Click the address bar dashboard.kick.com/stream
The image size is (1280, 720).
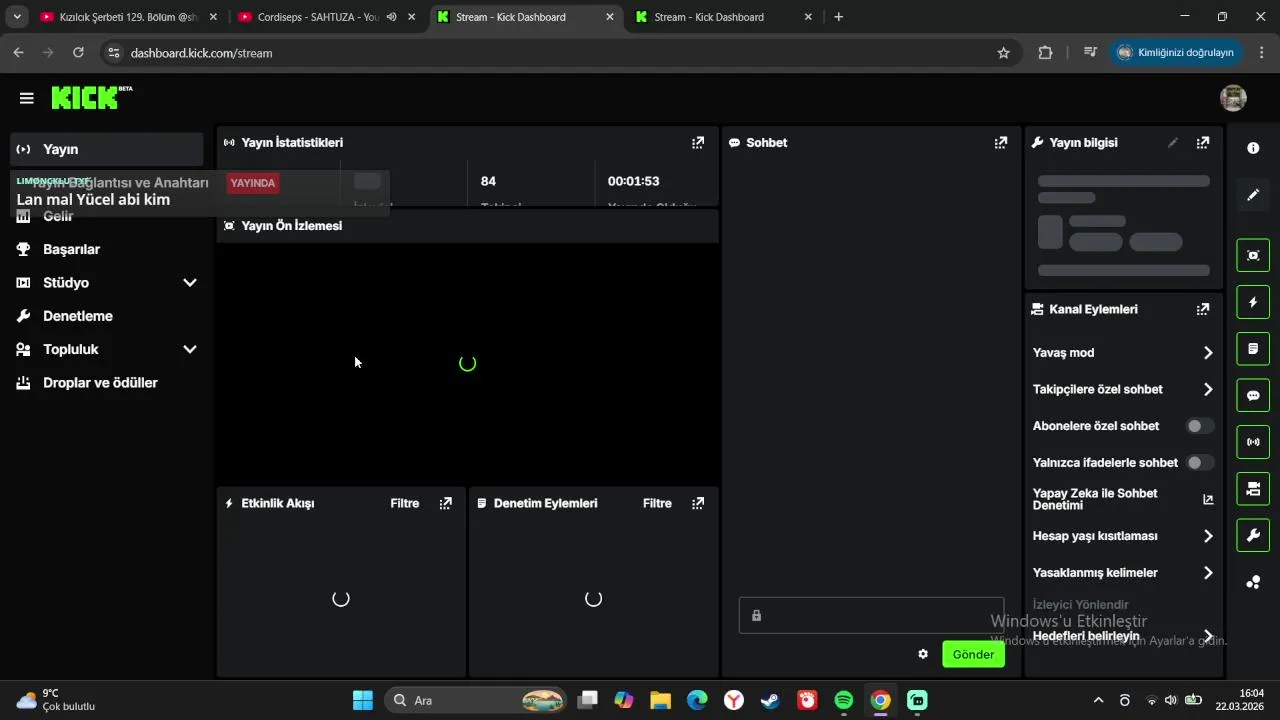201,53
